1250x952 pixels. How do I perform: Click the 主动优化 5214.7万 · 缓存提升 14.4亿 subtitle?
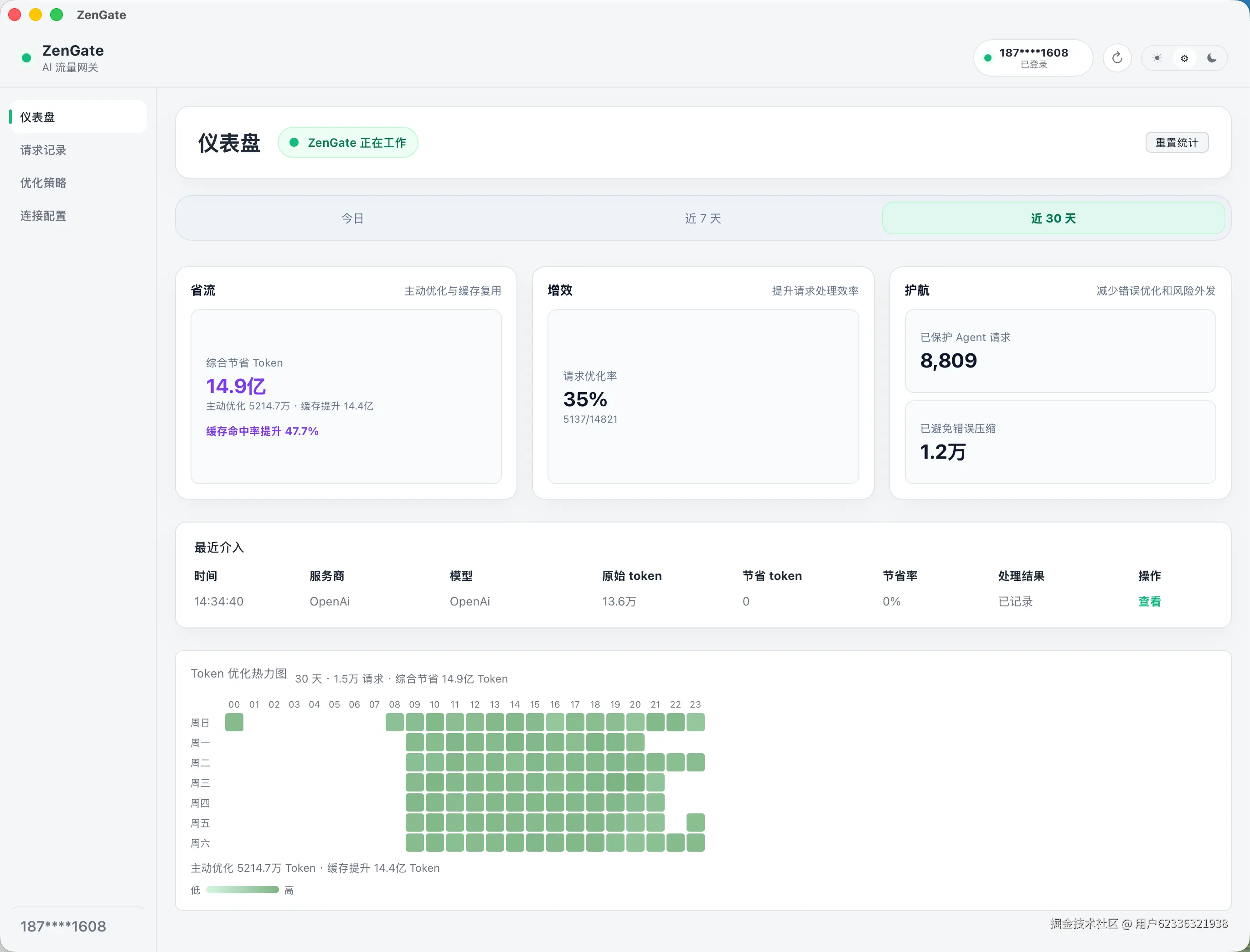click(x=289, y=406)
